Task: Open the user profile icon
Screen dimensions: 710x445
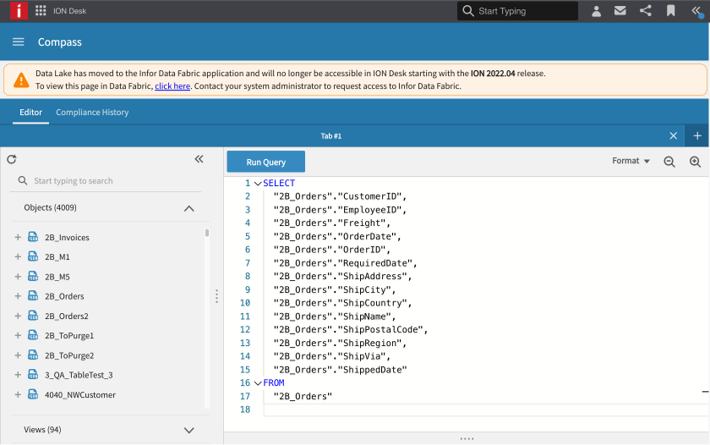Action: 596,11
